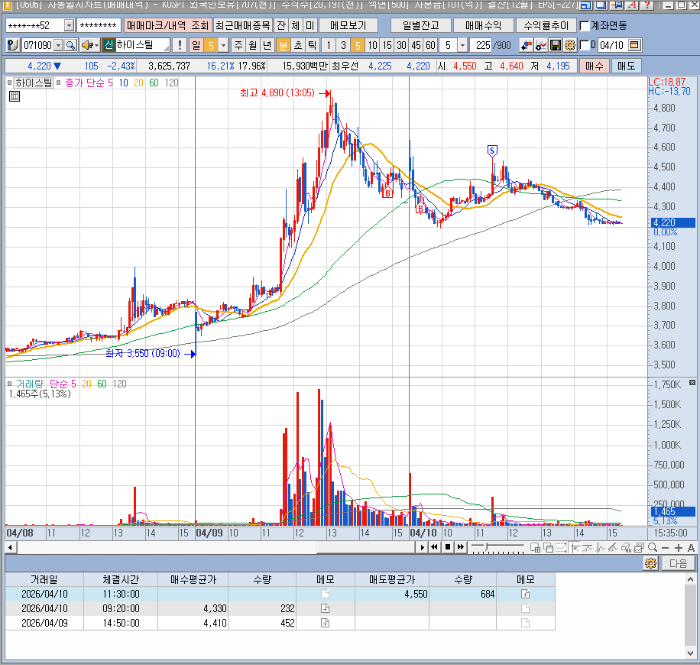Expand dropdown next to orange 5 button
Image resolution: width=700 pixels, height=665 pixels.
(x=223, y=45)
